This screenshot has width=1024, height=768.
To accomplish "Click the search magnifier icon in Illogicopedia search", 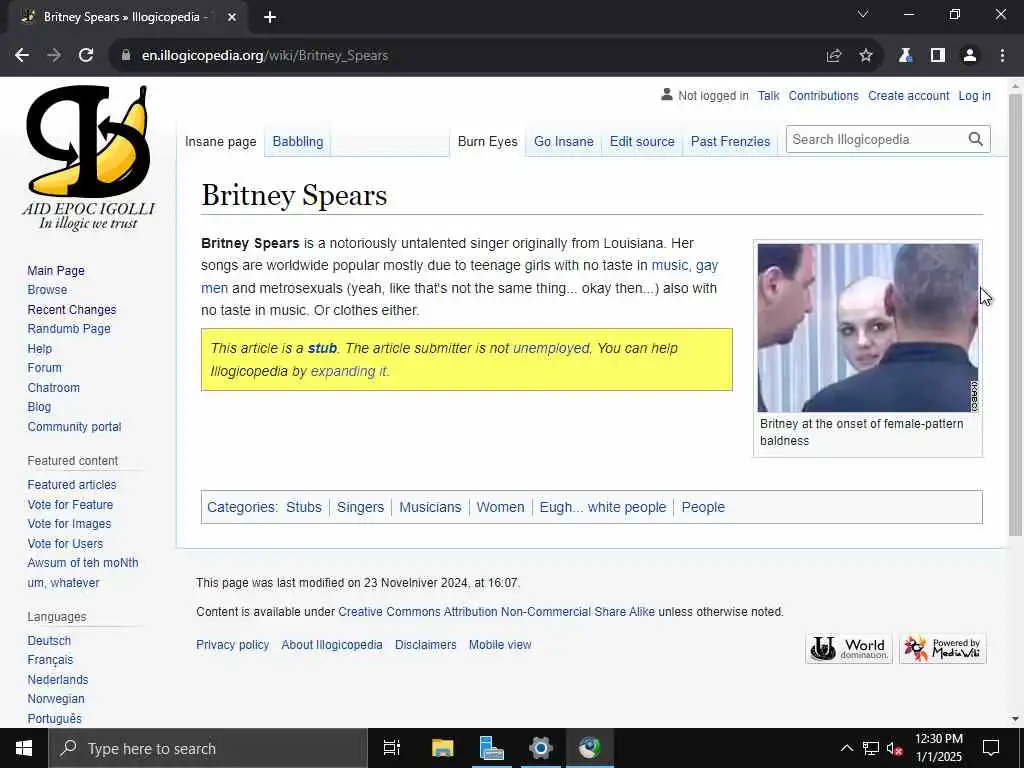I will point(975,139).
